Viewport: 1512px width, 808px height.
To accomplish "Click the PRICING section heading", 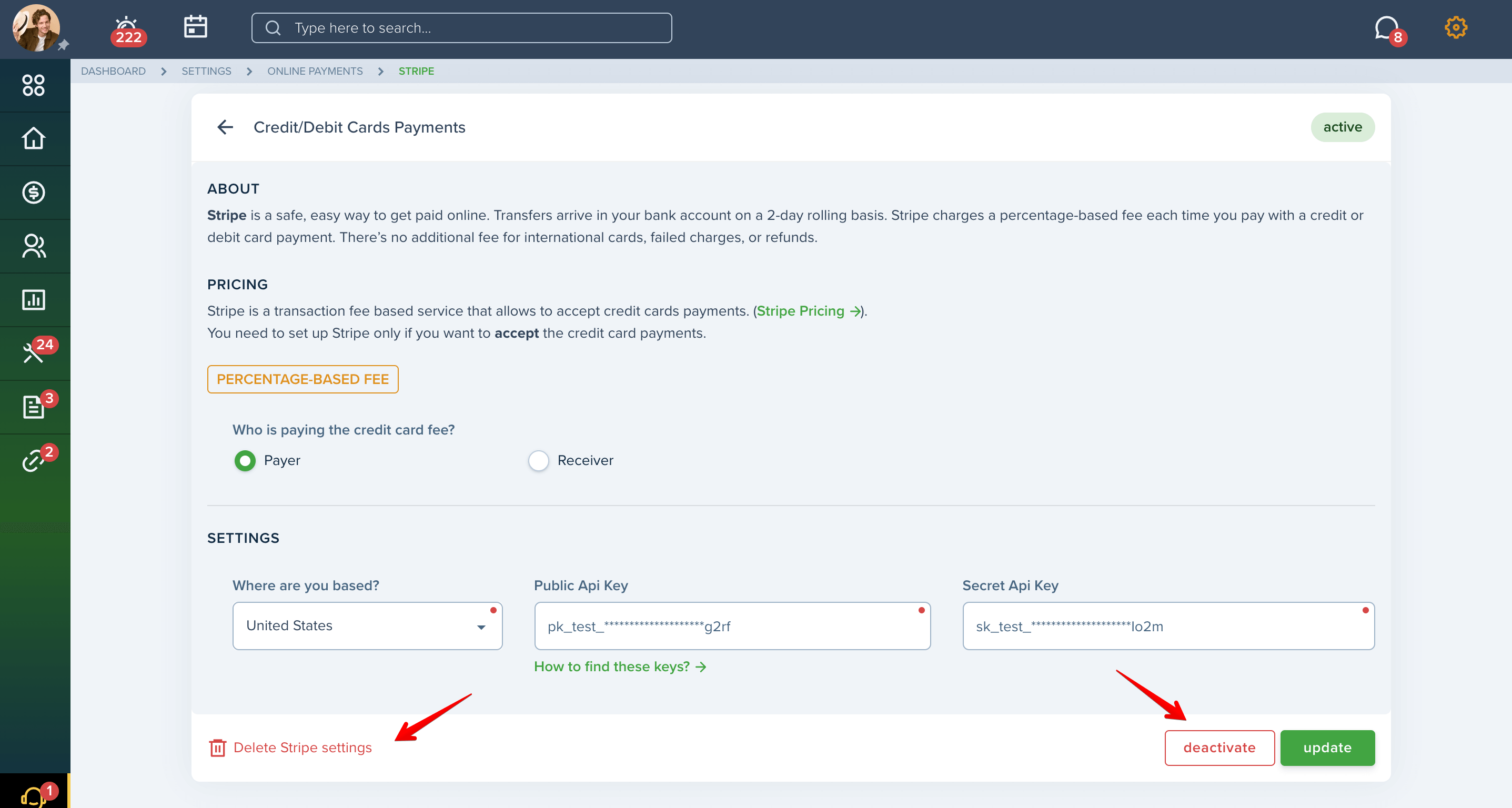I will [x=237, y=285].
